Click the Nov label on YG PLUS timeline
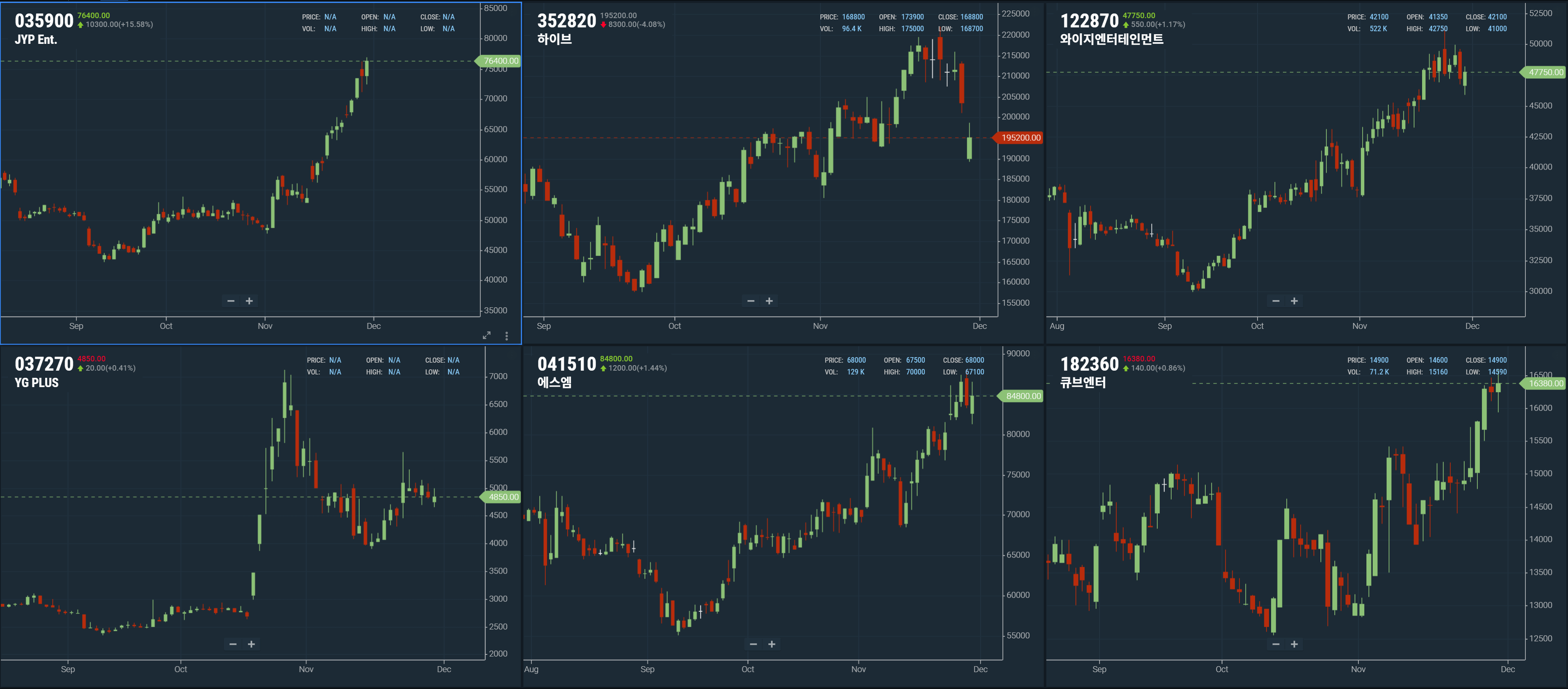Screen dimensions: 1568x689 [x=306, y=669]
